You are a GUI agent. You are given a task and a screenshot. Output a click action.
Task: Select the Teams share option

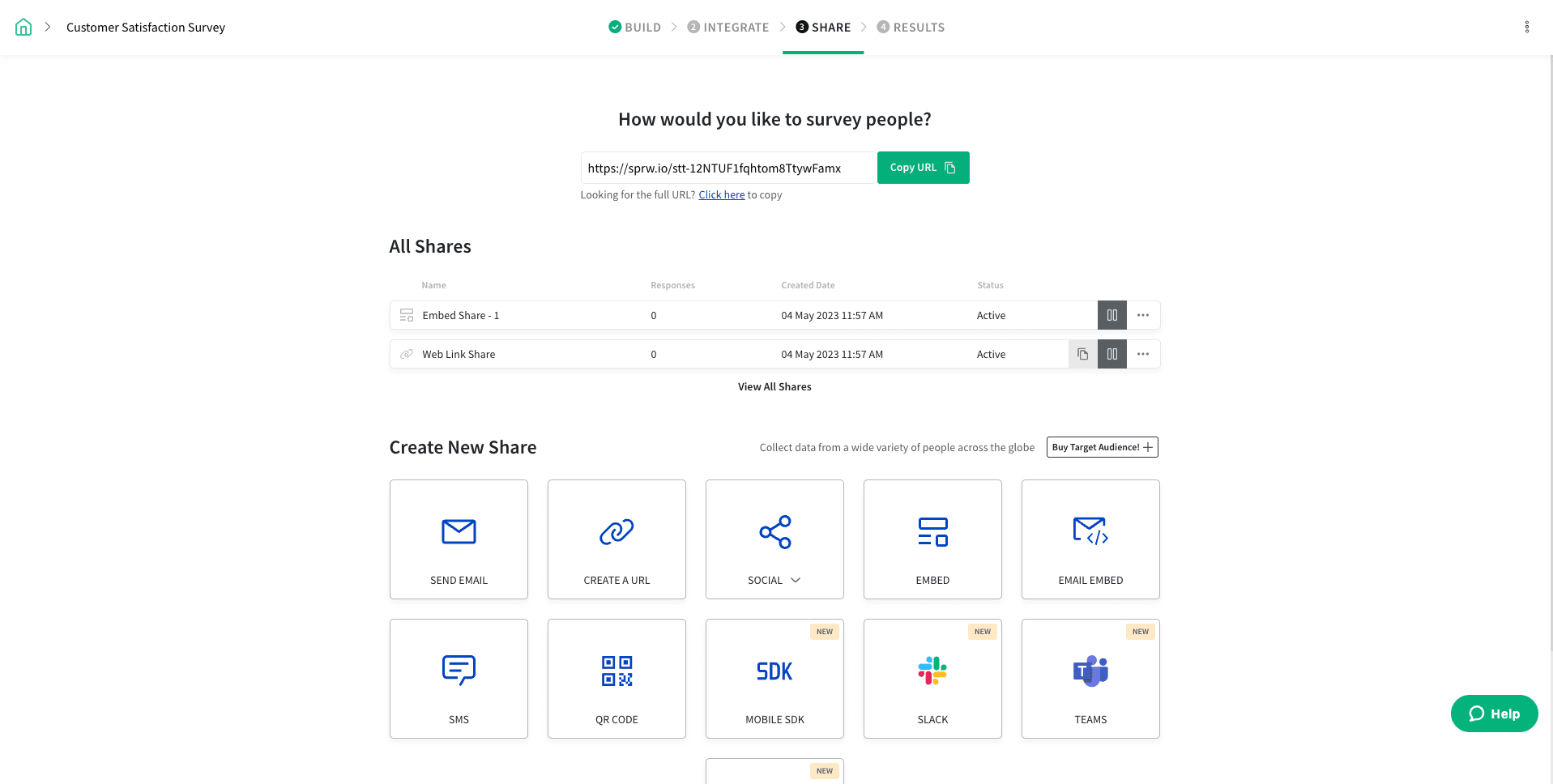point(1090,679)
